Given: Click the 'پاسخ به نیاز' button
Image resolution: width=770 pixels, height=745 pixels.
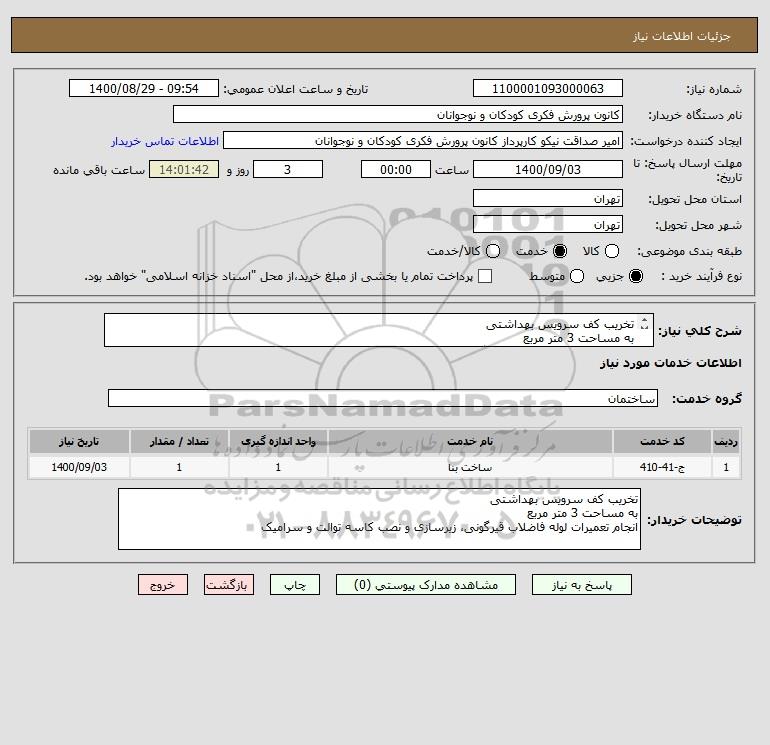Looking at the screenshot, I should coord(581,585).
